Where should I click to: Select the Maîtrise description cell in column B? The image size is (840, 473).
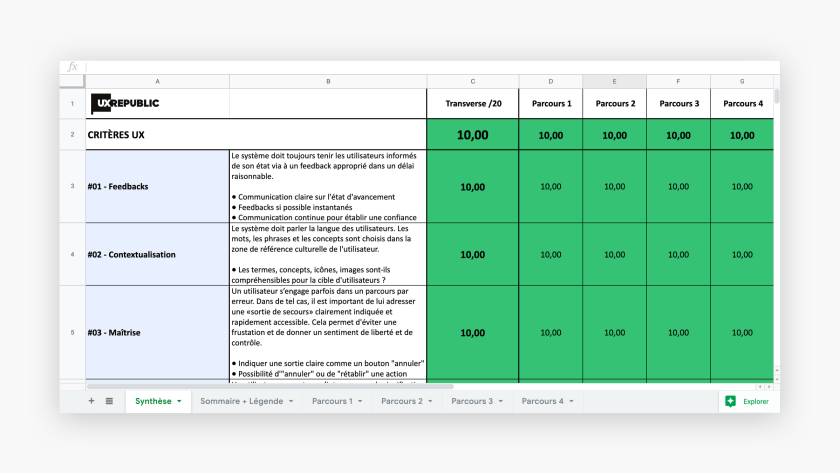click(x=328, y=332)
